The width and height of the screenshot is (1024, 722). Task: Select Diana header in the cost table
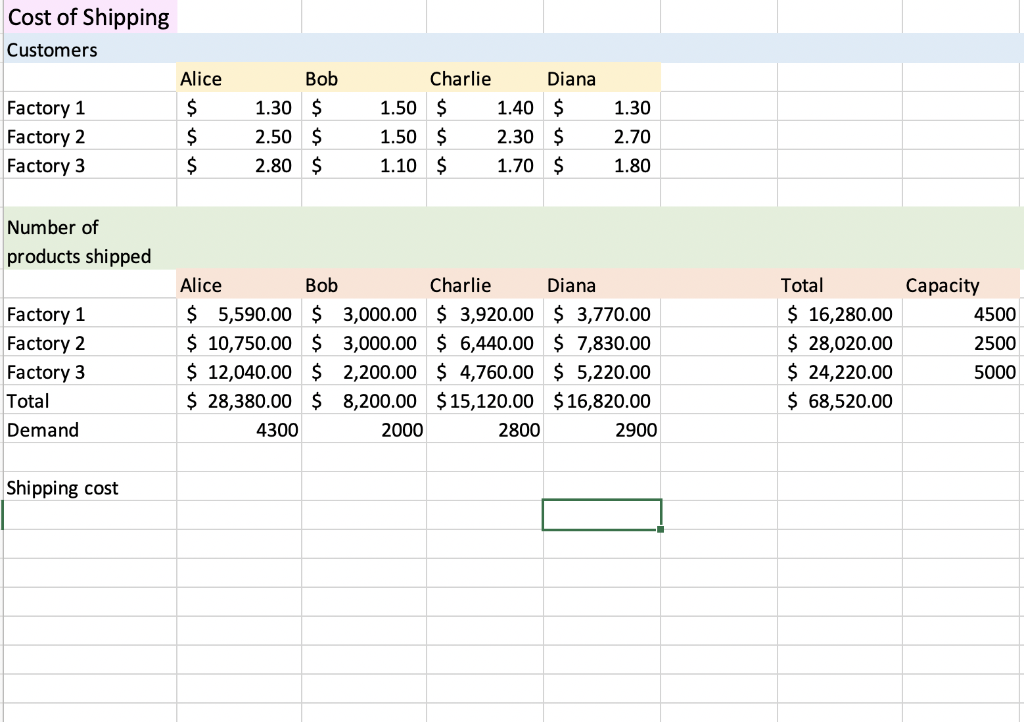602,78
